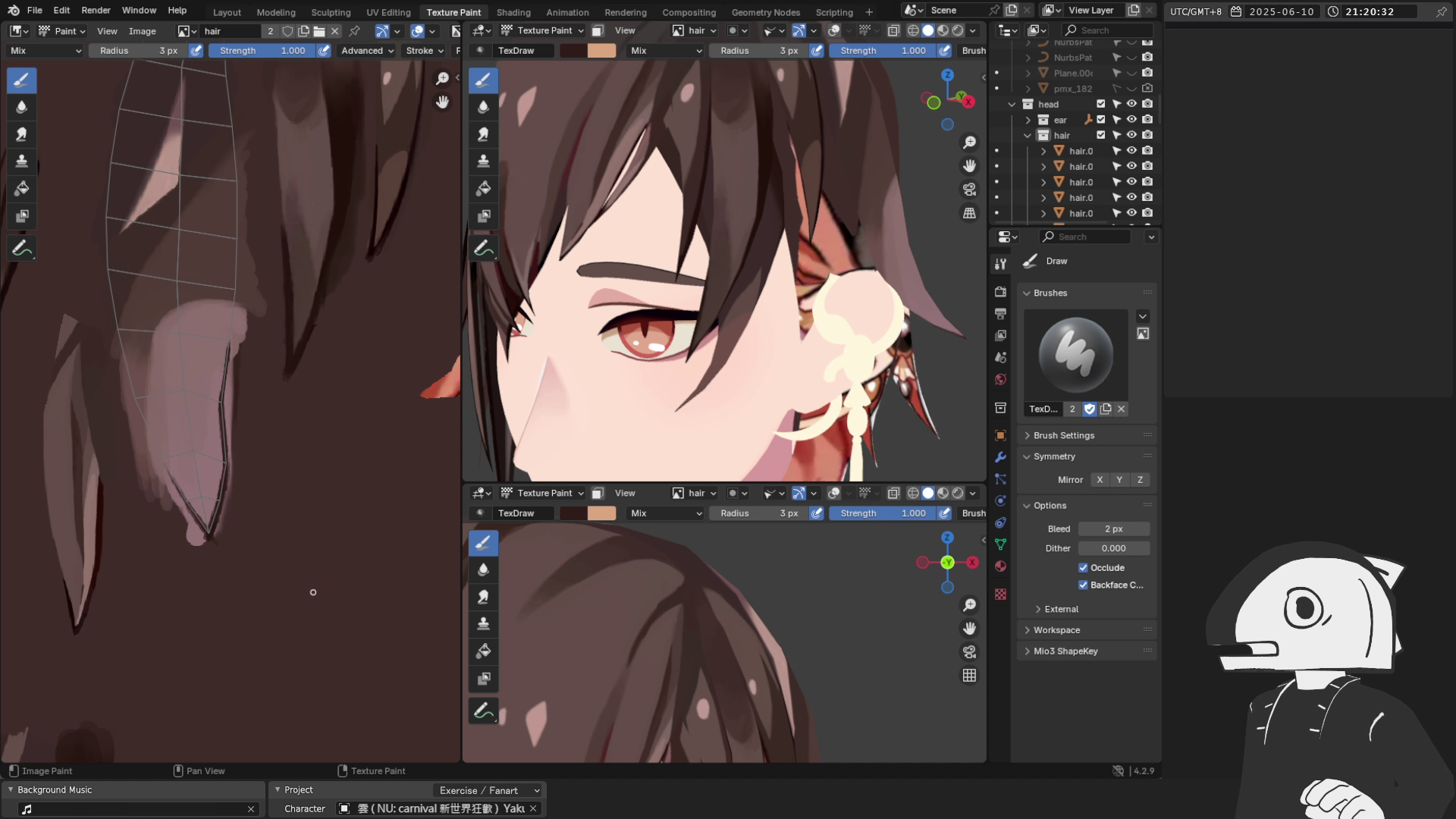Open File menu
The height and width of the screenshot is (819, 1456).
35,11
